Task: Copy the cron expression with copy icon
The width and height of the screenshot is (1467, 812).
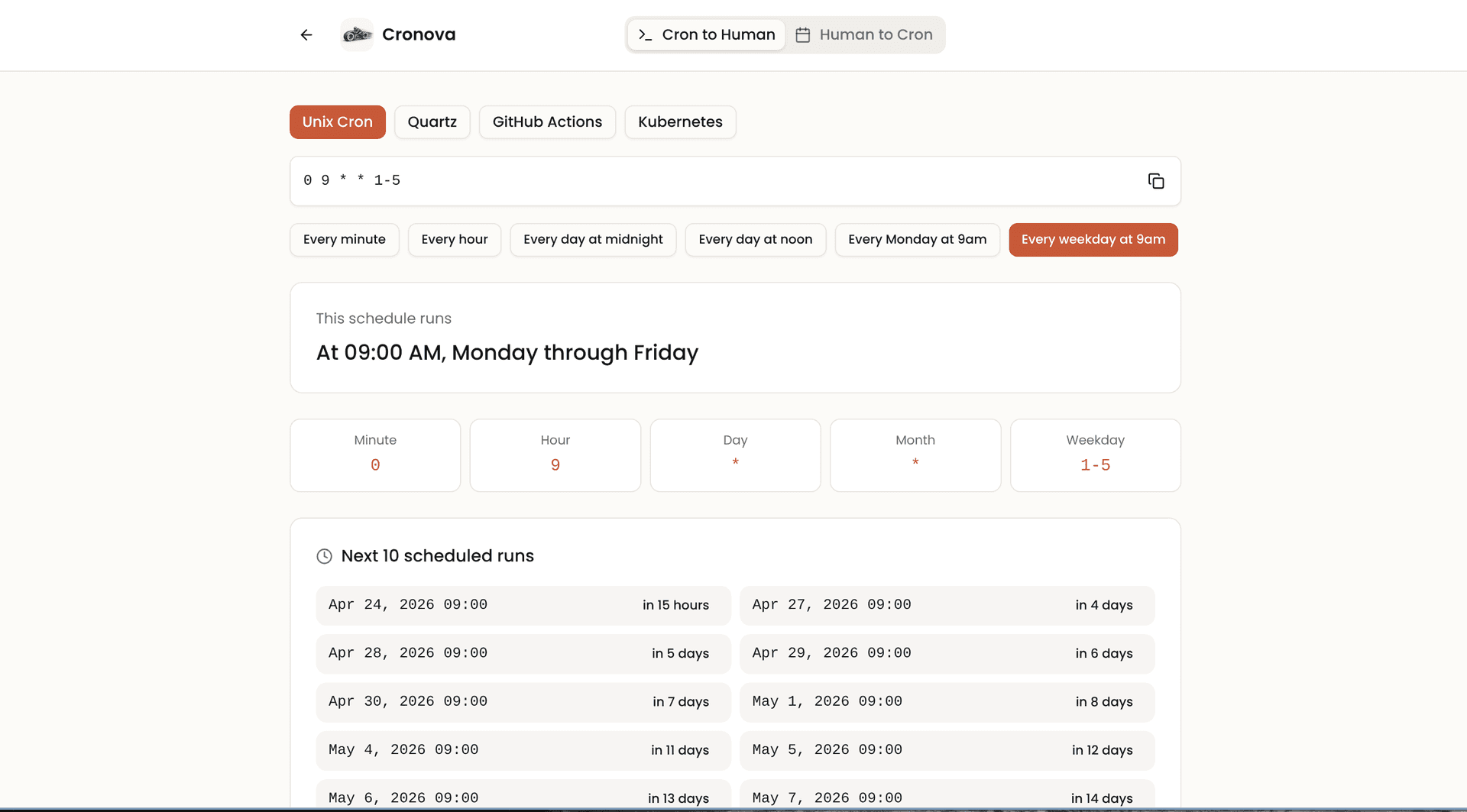Action: click(x=1156, y=181)
